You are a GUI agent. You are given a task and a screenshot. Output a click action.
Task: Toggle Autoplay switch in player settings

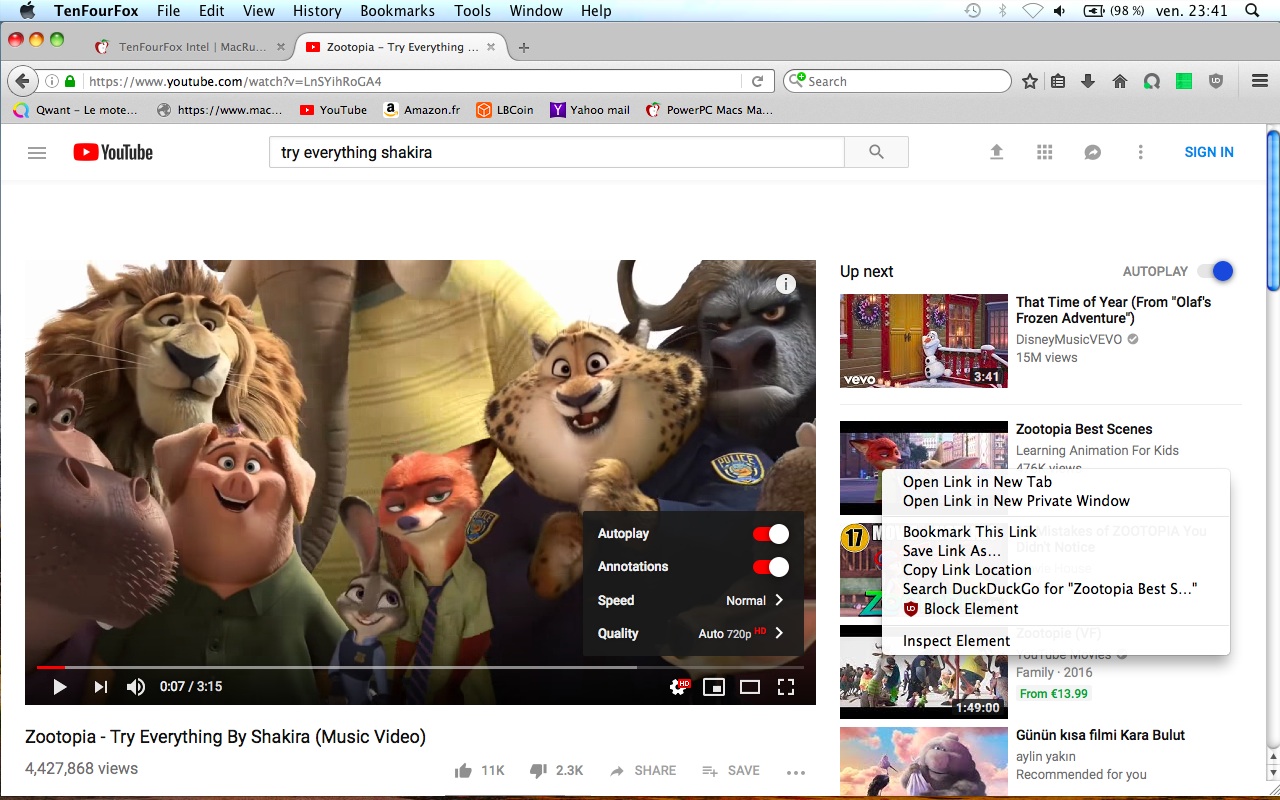click(771, 534)
